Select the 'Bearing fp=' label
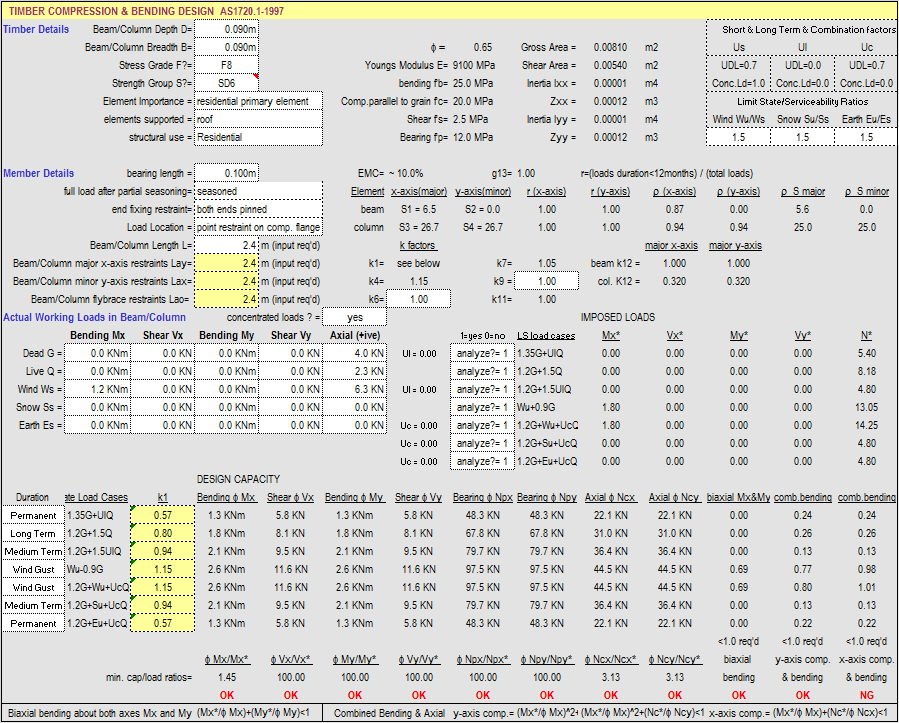The image size is (899, 723). coord(424,137)
